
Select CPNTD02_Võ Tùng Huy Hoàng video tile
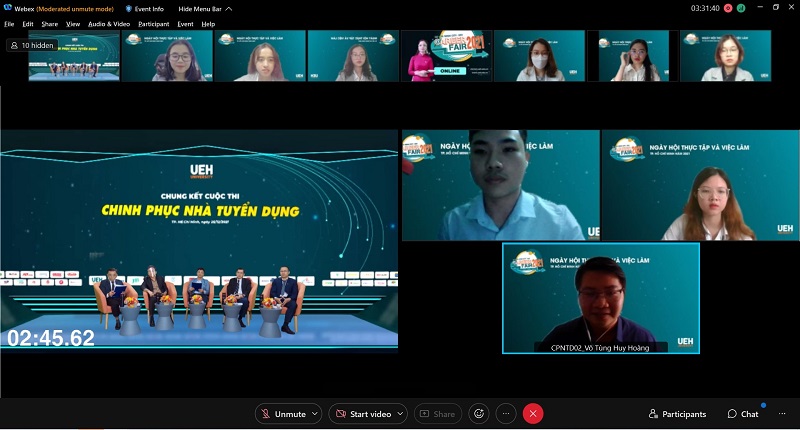[601, 298]
